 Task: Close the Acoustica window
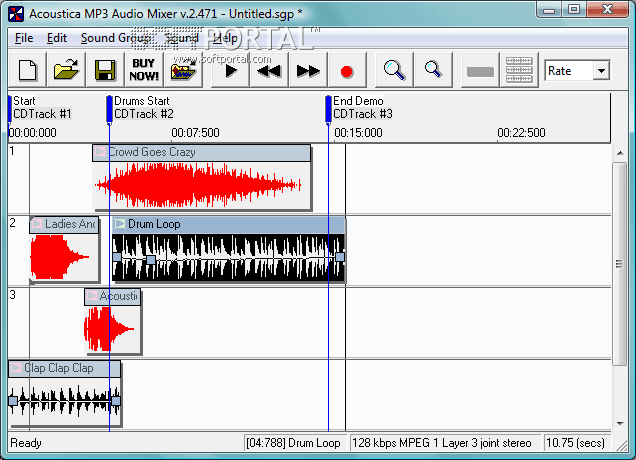pyautogui.click(x=607, y=10)
